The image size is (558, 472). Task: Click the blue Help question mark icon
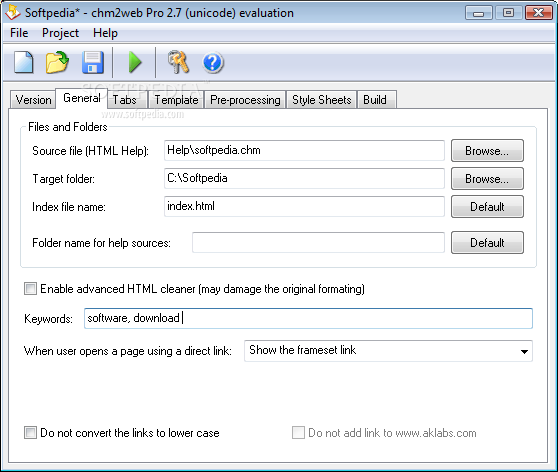point(212,63)
